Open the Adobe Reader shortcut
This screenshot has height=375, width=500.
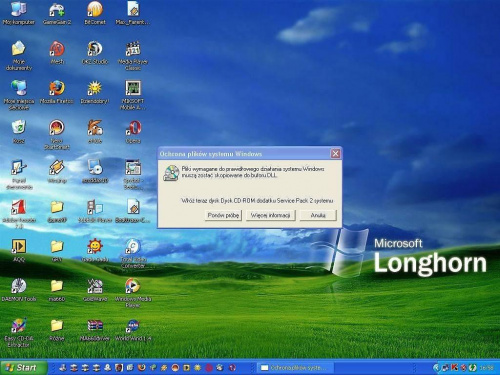click(x=19, y=214)
